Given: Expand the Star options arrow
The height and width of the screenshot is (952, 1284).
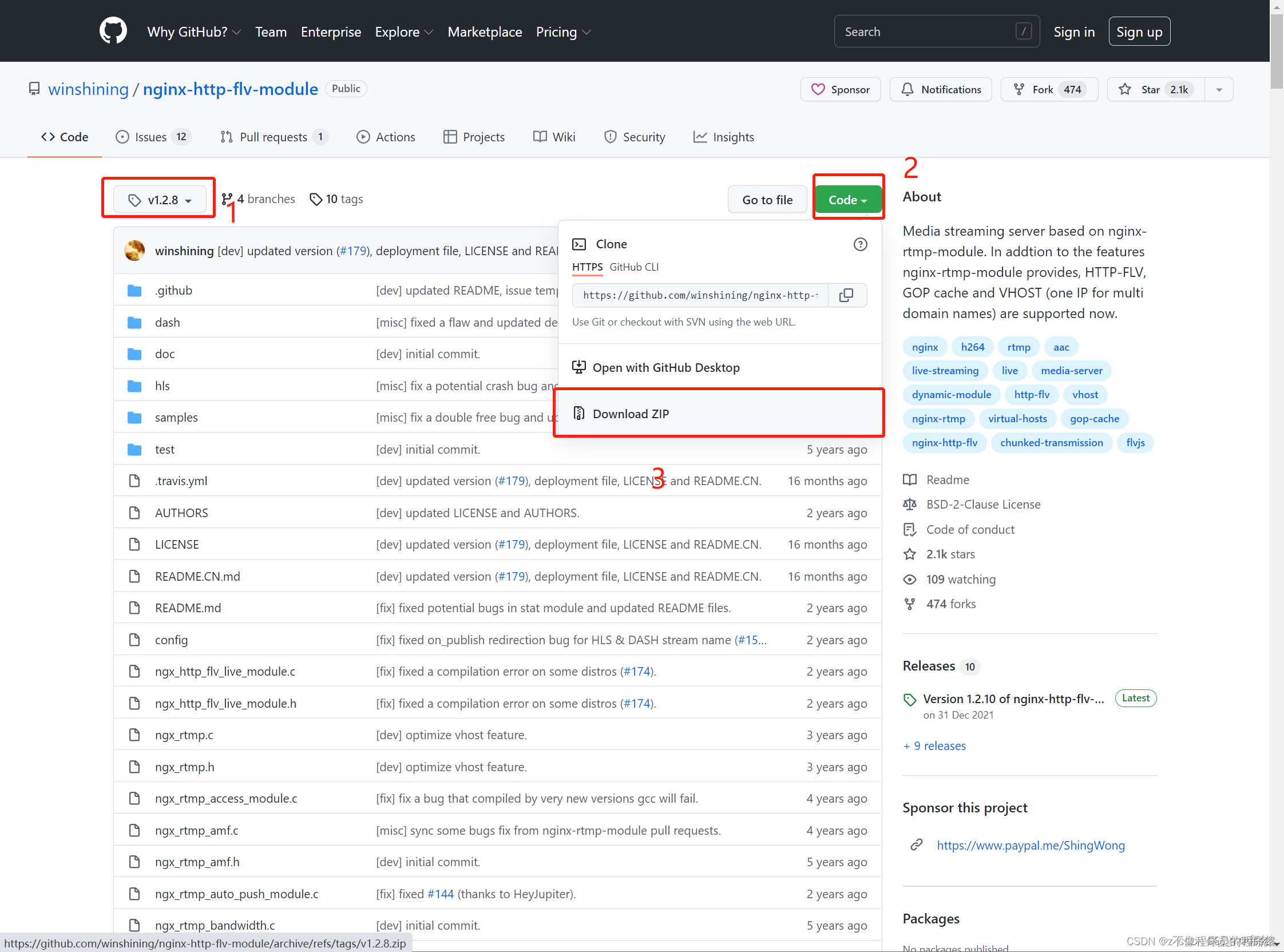Looking at the screenshot, I should pyautogui.click(x=1218, y=89).
